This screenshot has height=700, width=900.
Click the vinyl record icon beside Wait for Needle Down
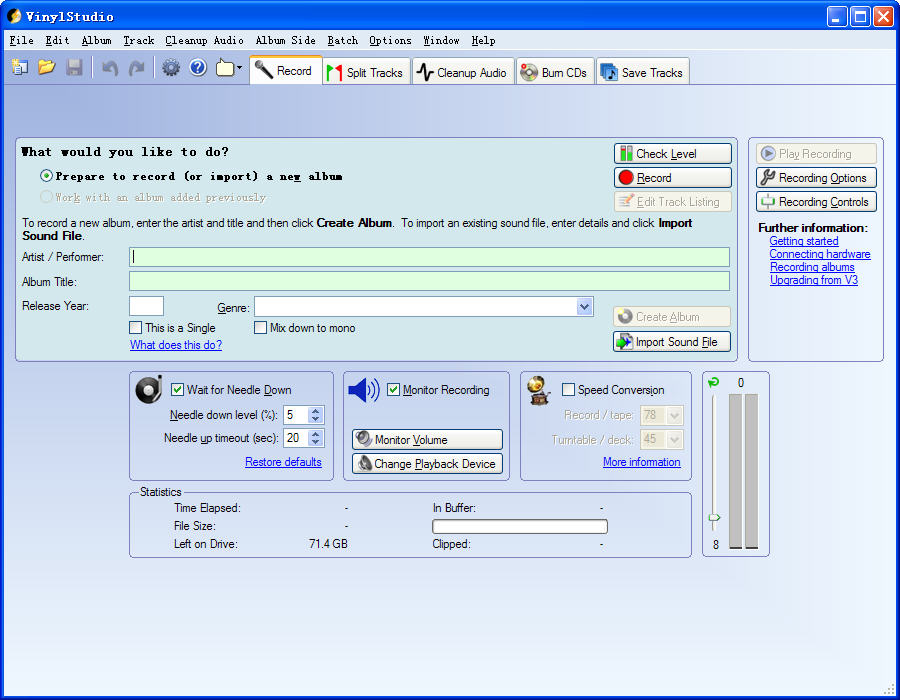pyautogui.click(x=149, y=390)
